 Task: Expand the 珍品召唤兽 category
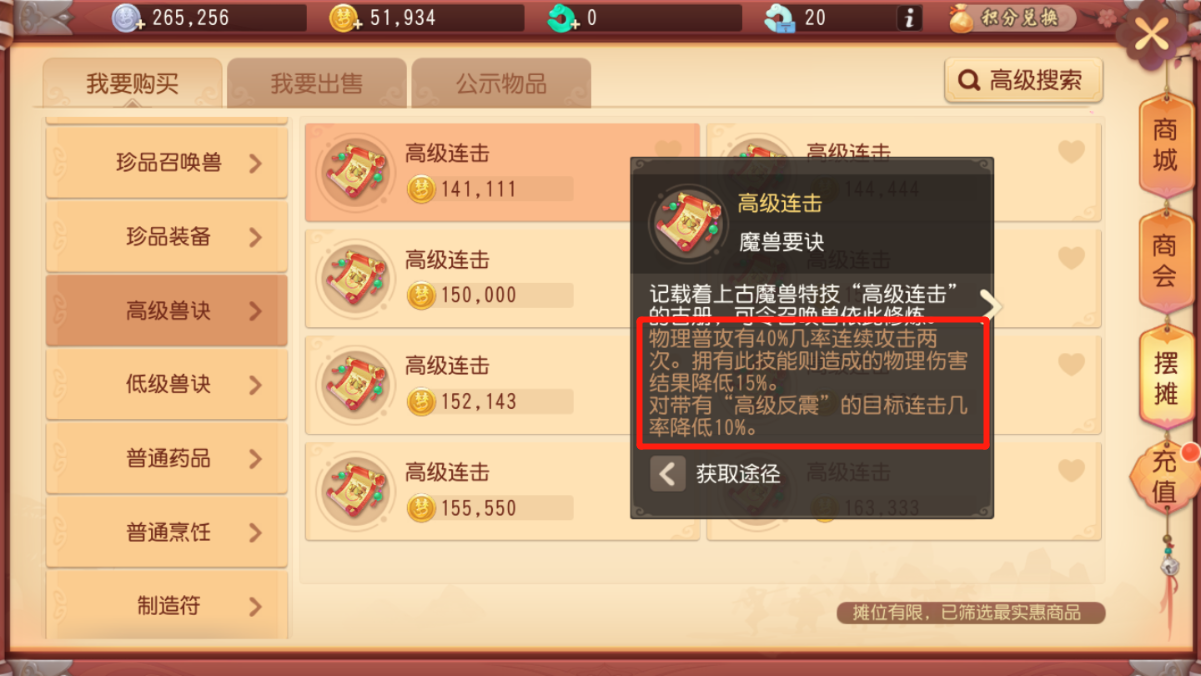pos(167,163)
